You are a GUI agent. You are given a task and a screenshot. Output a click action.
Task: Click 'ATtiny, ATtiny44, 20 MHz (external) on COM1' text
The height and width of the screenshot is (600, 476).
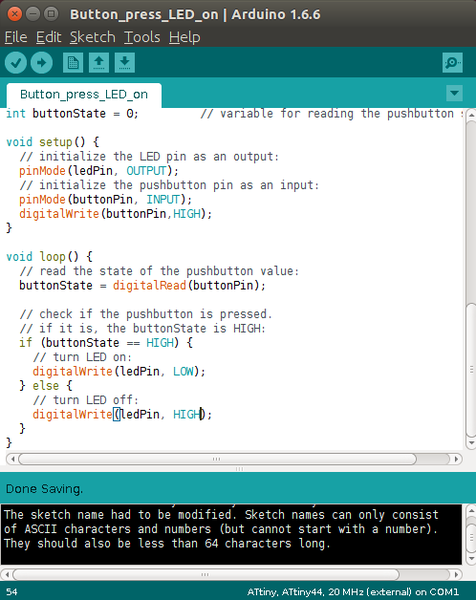pos(352,592)
